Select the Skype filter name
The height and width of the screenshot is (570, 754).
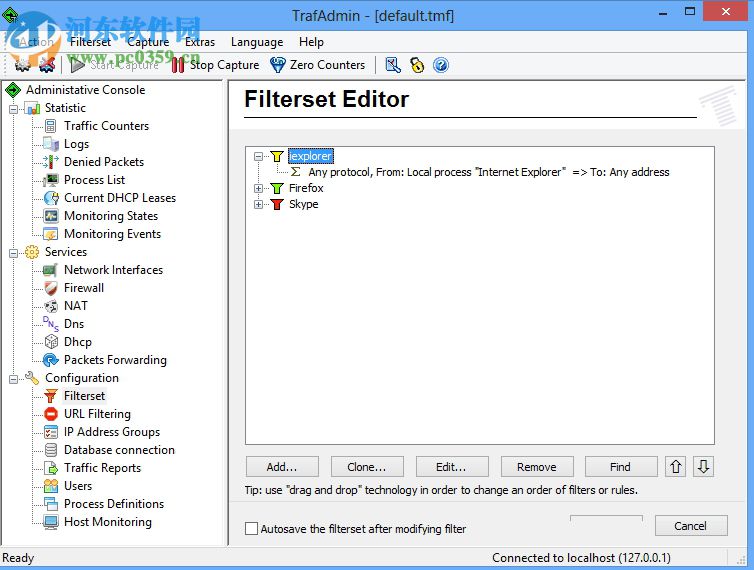pyautogui.click(x=303, y=204)
